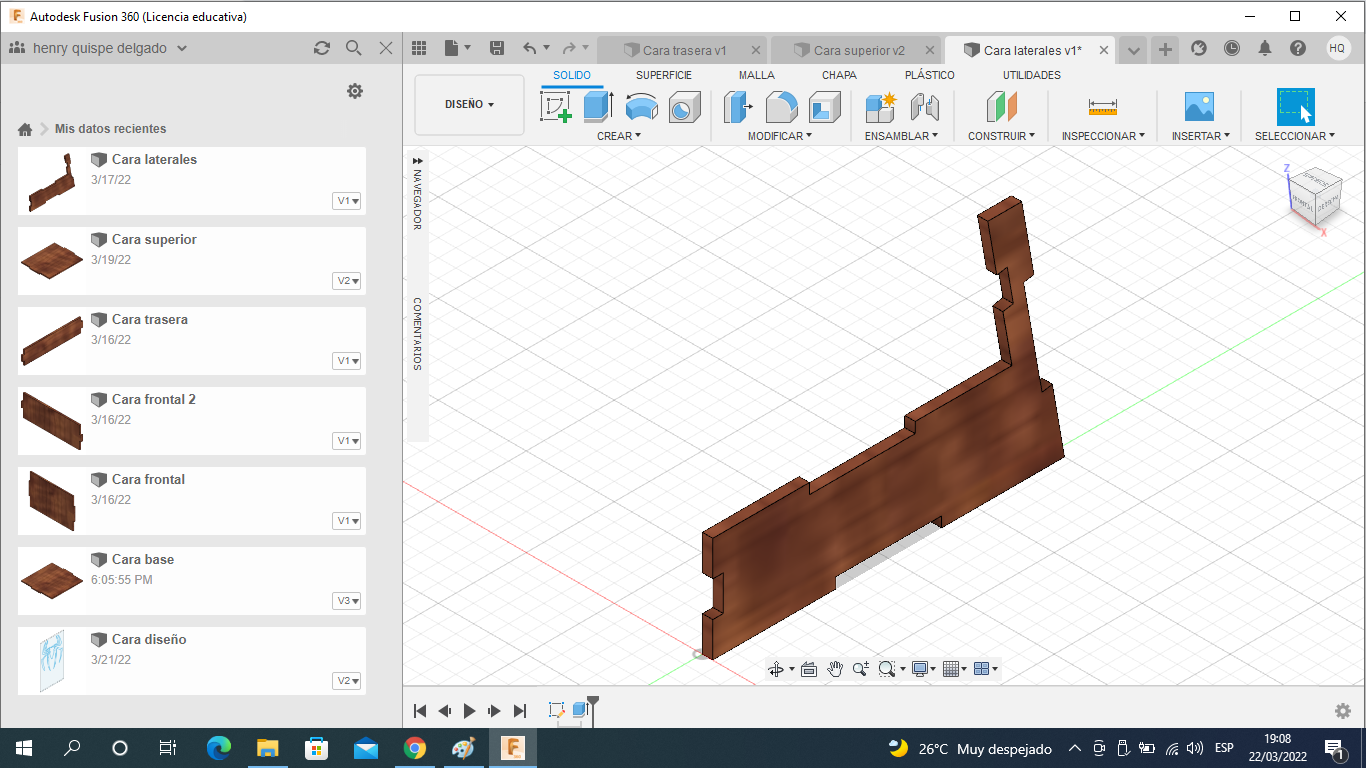
Task: Switch to the PLÁSTICO tab
Action: click(930, 75)
